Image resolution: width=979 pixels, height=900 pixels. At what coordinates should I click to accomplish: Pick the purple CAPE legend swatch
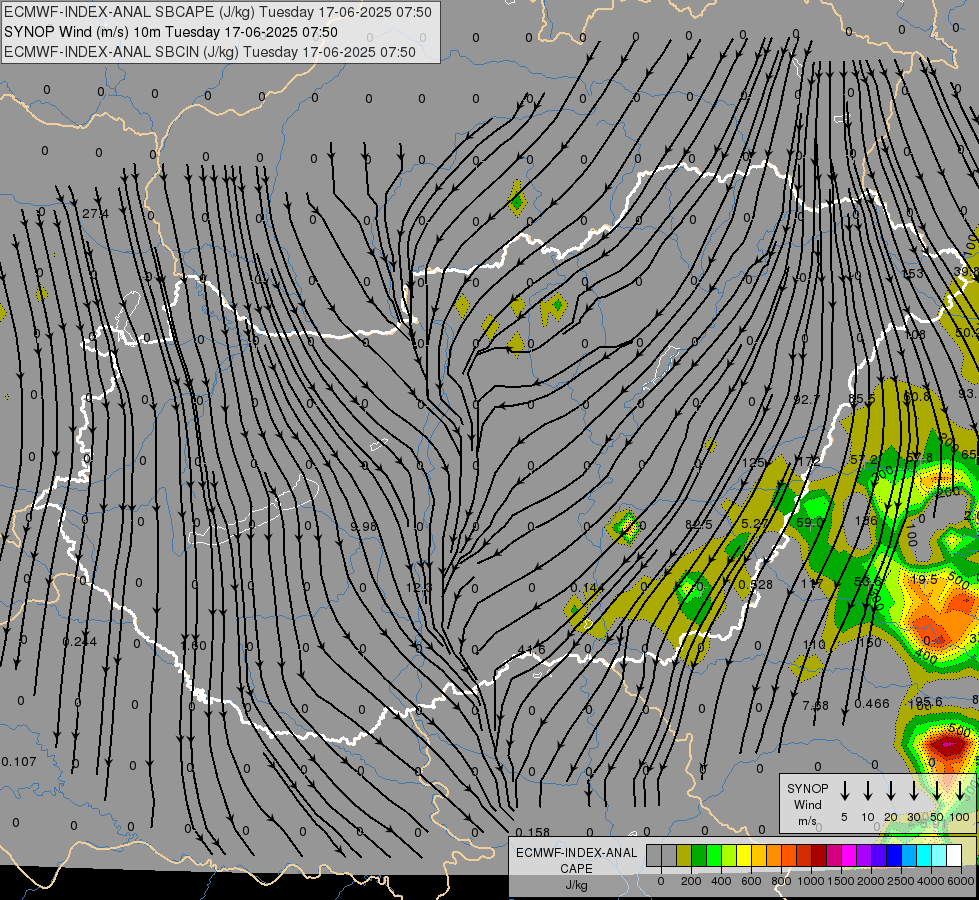tap(863, 855)
